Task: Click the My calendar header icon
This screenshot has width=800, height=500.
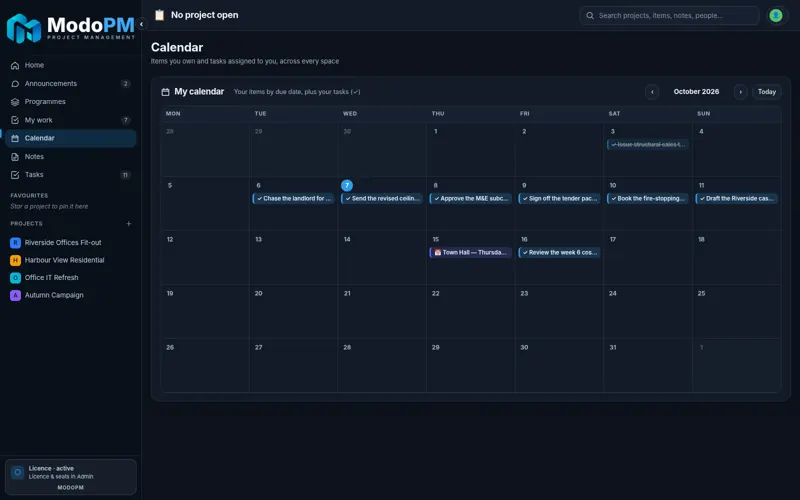Action: pos(165,92)
